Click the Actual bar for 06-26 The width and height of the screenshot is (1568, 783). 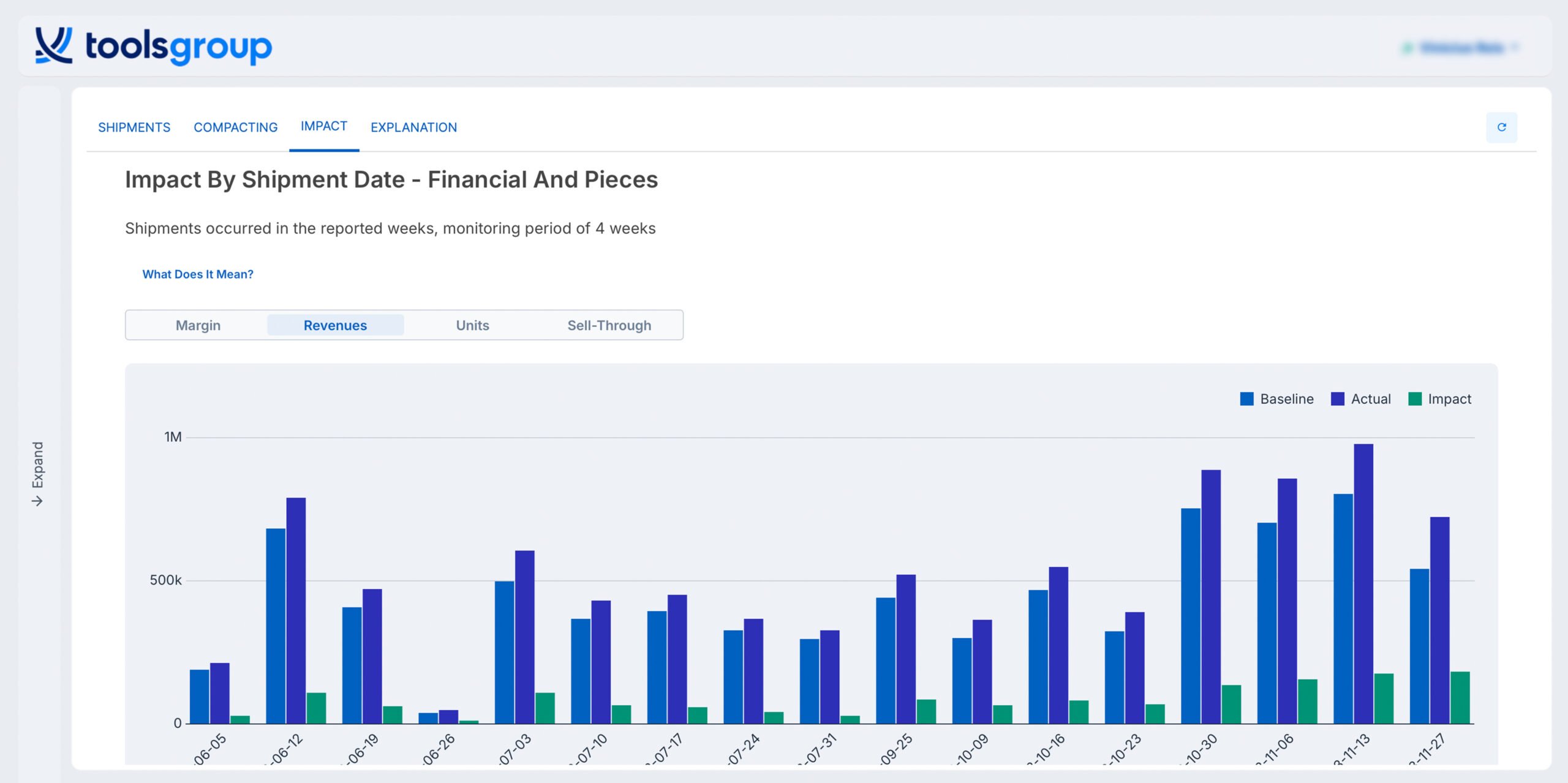click(448, 716)
